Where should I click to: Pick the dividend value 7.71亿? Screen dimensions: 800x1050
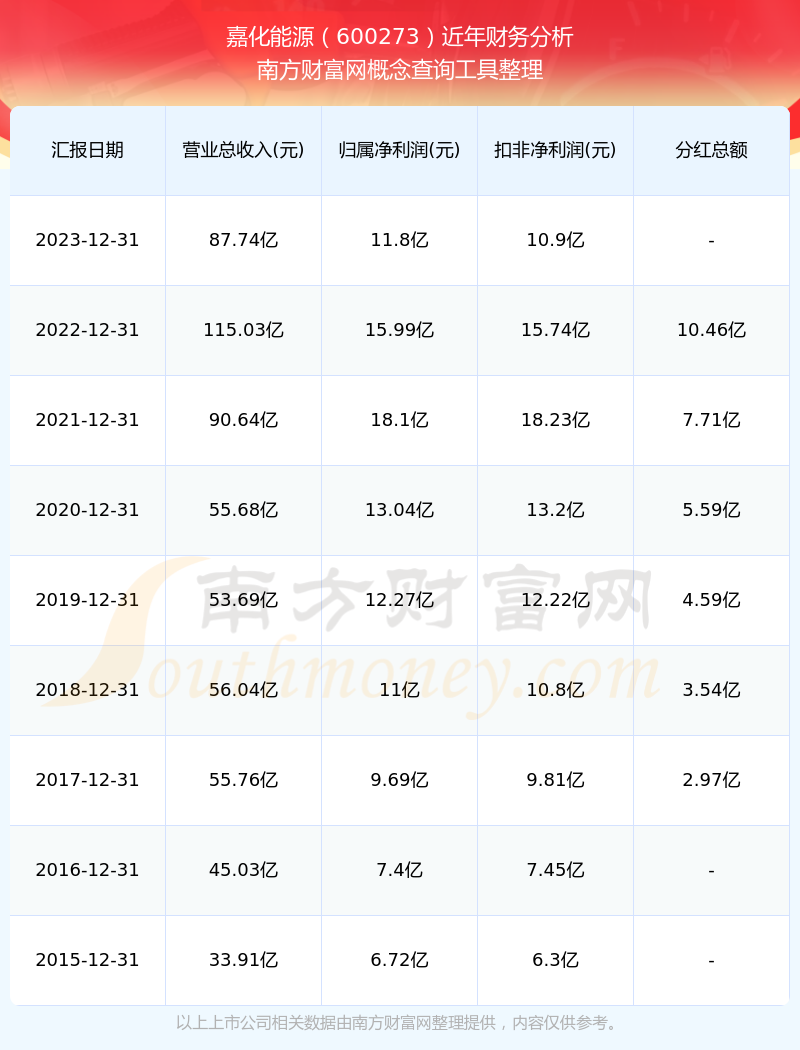[712, 420]
